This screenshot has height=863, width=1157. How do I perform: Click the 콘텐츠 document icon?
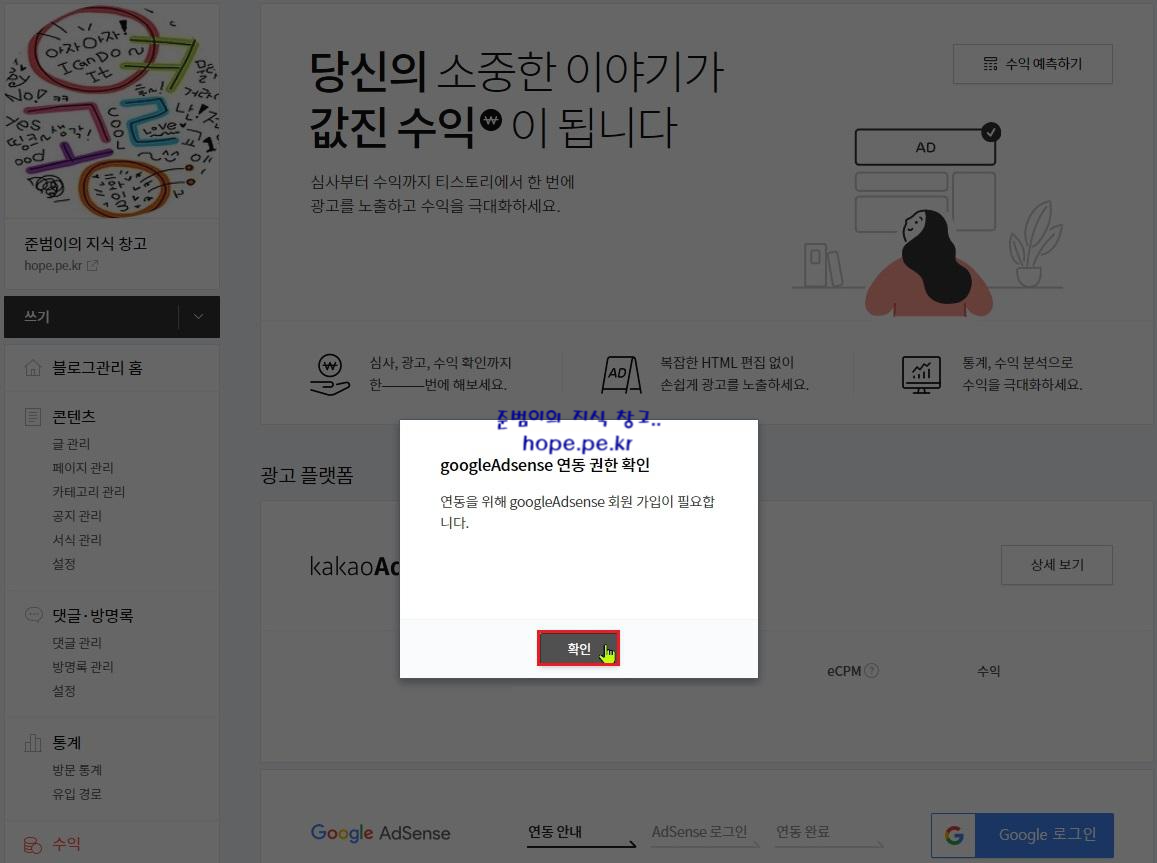point(32,417)
